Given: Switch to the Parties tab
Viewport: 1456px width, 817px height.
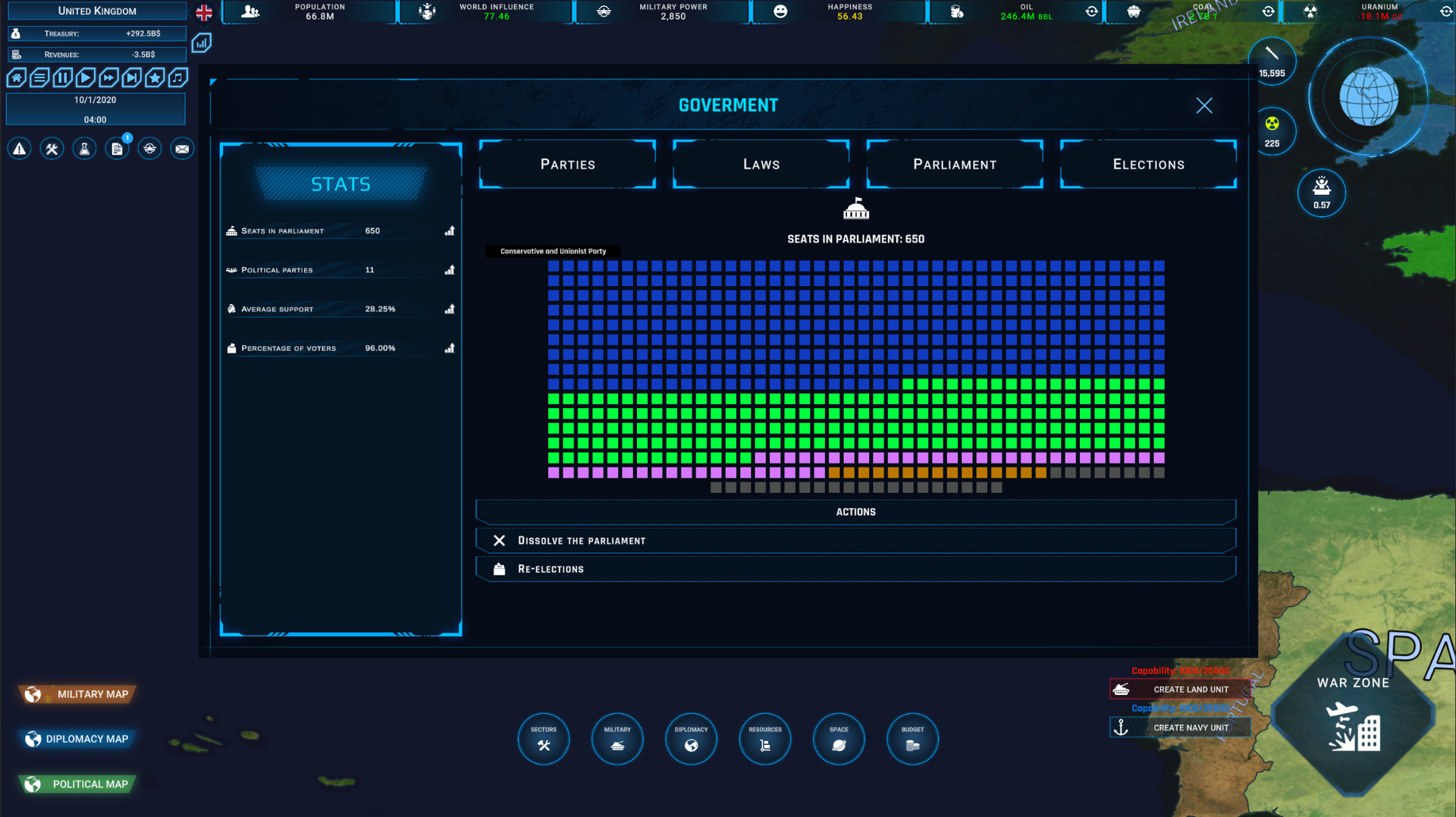Looking at the screenshot, I should point(567,164).
